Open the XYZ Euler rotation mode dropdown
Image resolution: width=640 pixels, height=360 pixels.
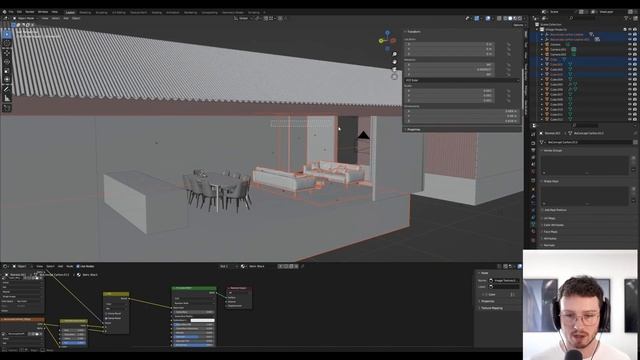[x=462, y=80]
